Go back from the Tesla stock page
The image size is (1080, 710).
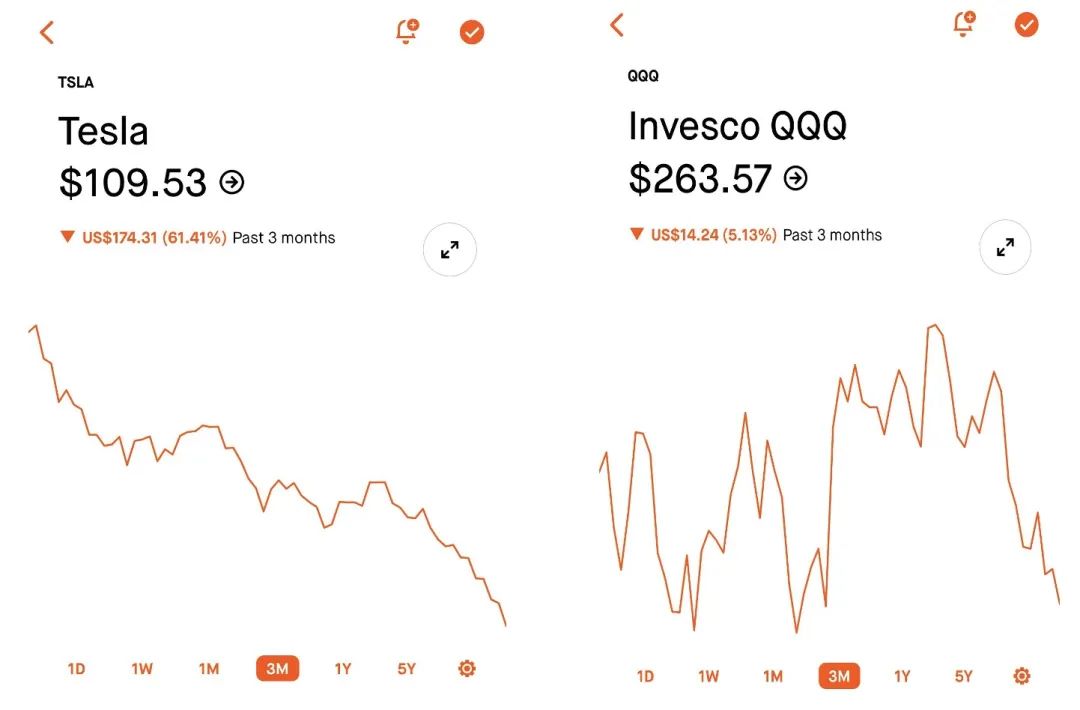46,32
